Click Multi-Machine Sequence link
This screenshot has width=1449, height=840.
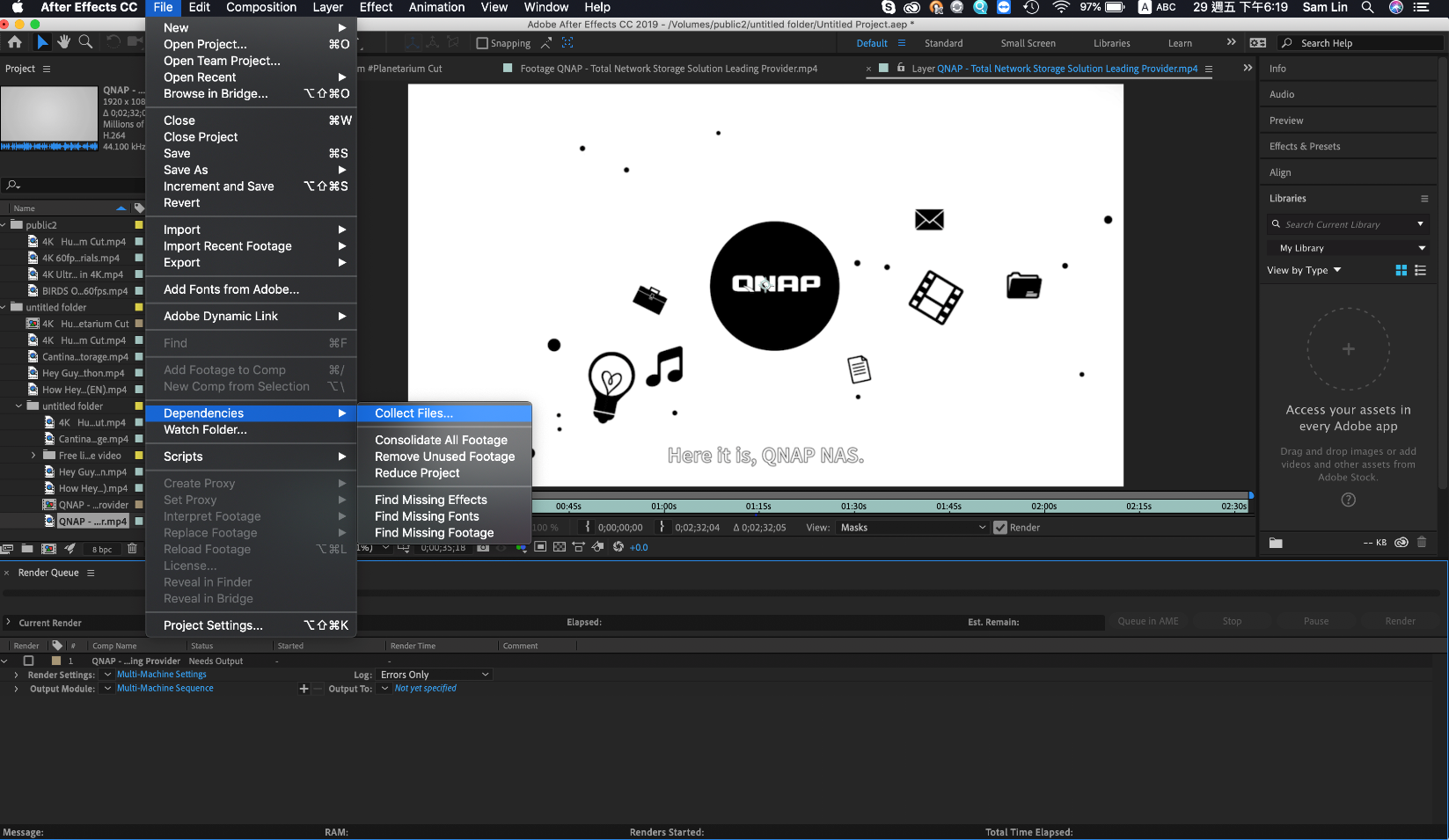tap(165, 689)
